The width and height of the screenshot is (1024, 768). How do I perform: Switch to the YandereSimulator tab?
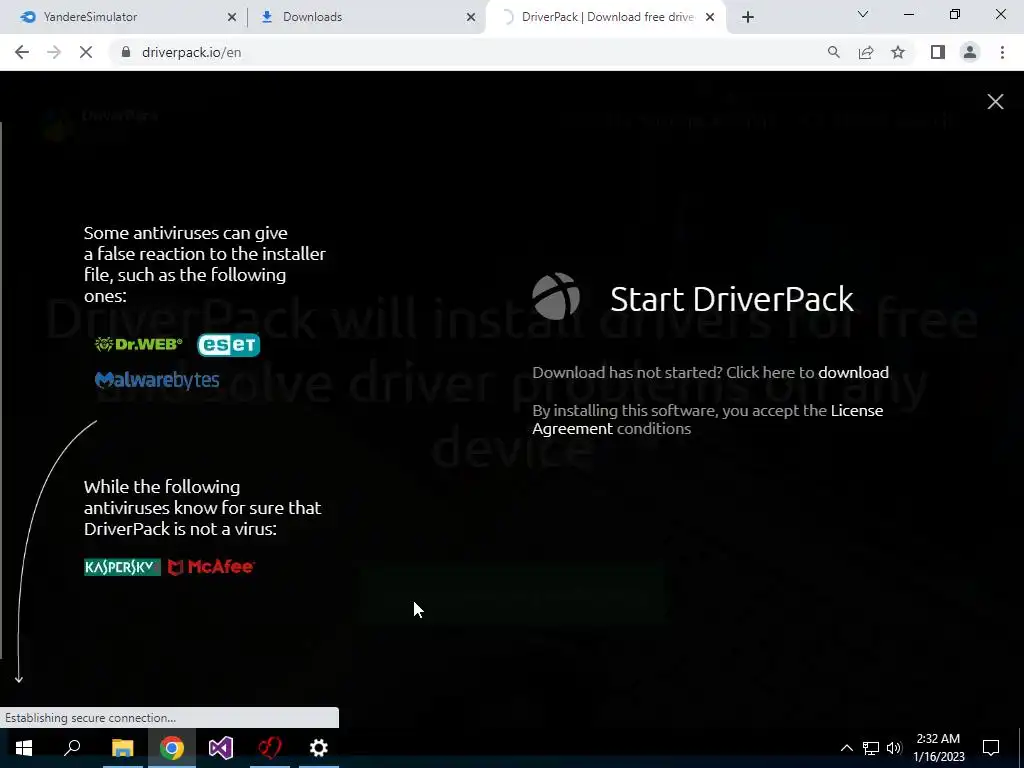(124, 17)
